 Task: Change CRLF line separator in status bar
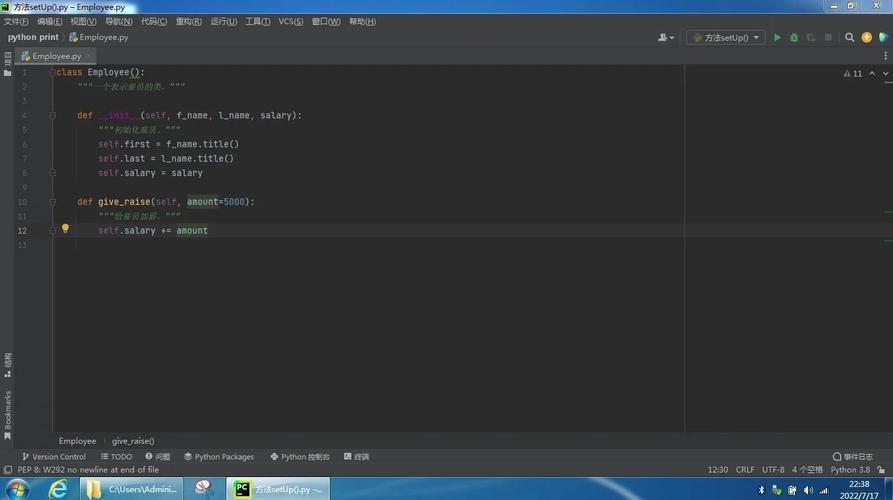click(745, 470)
